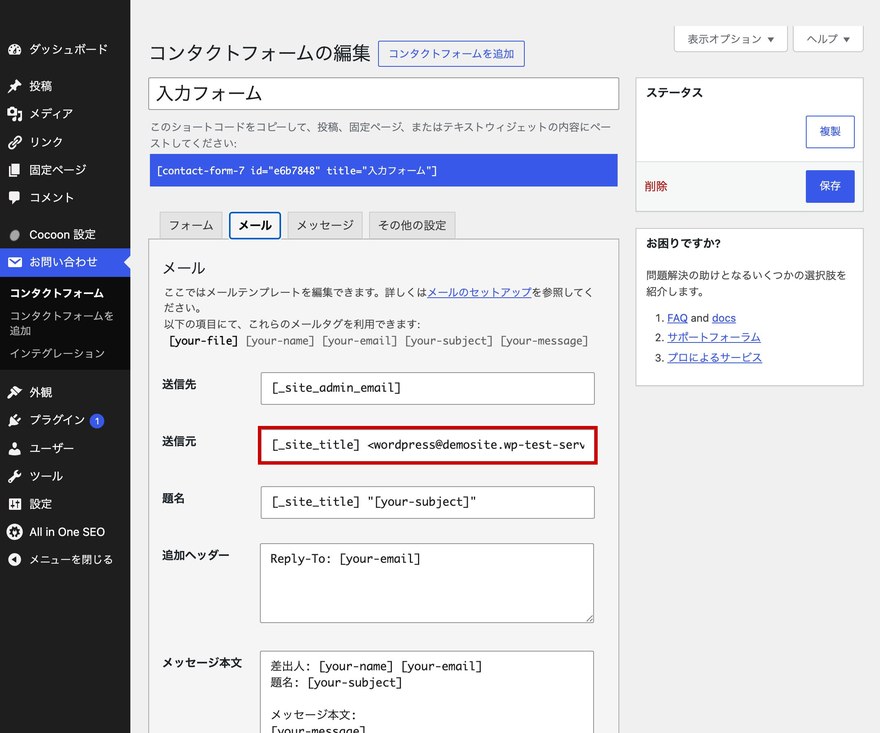Open the FAQ link
This screenshot has width=880, height=733.
677,318
